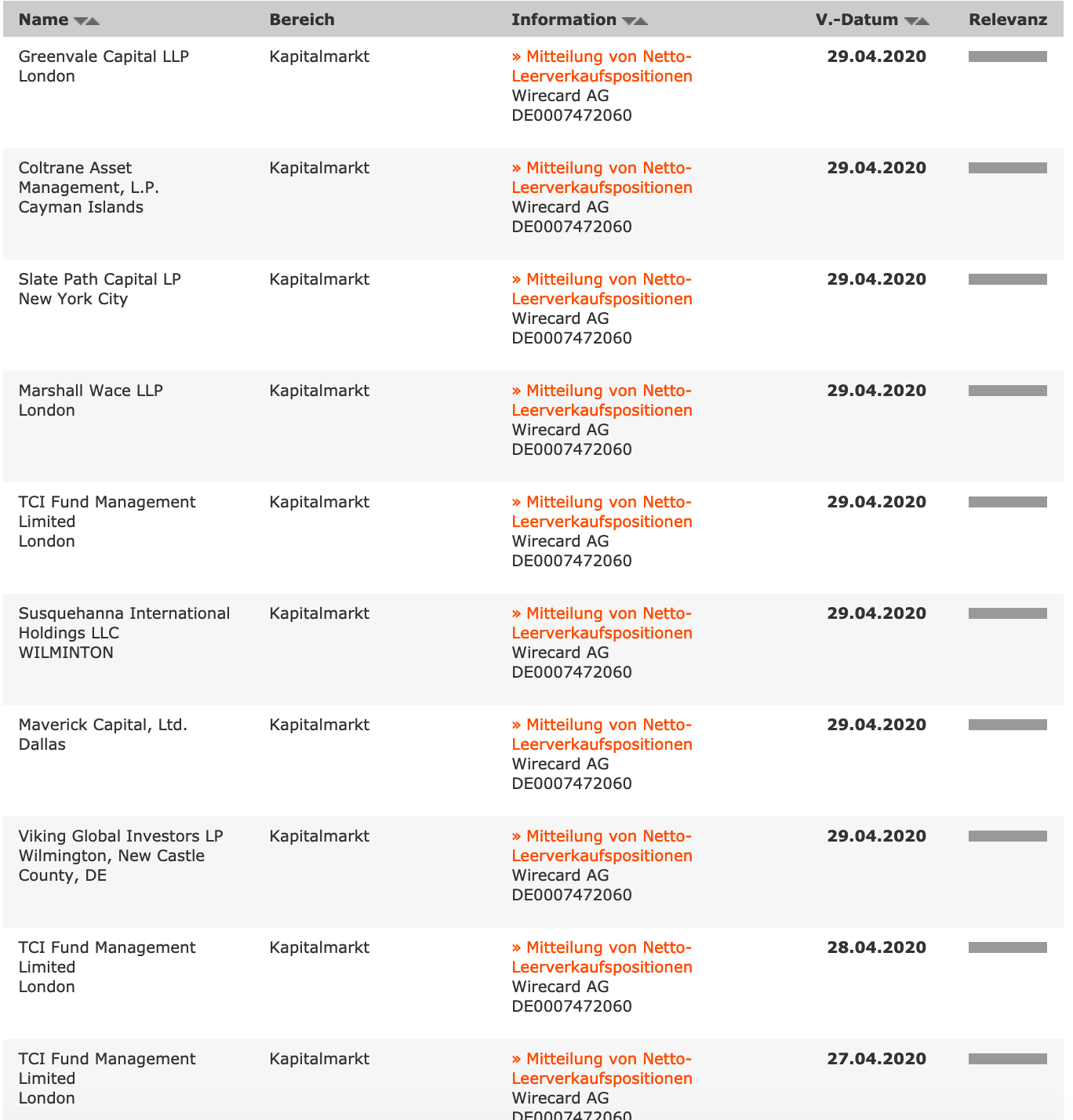Click the » arrow on Maverick Capital's notification
The image size is (1073, 1120).
518,725
